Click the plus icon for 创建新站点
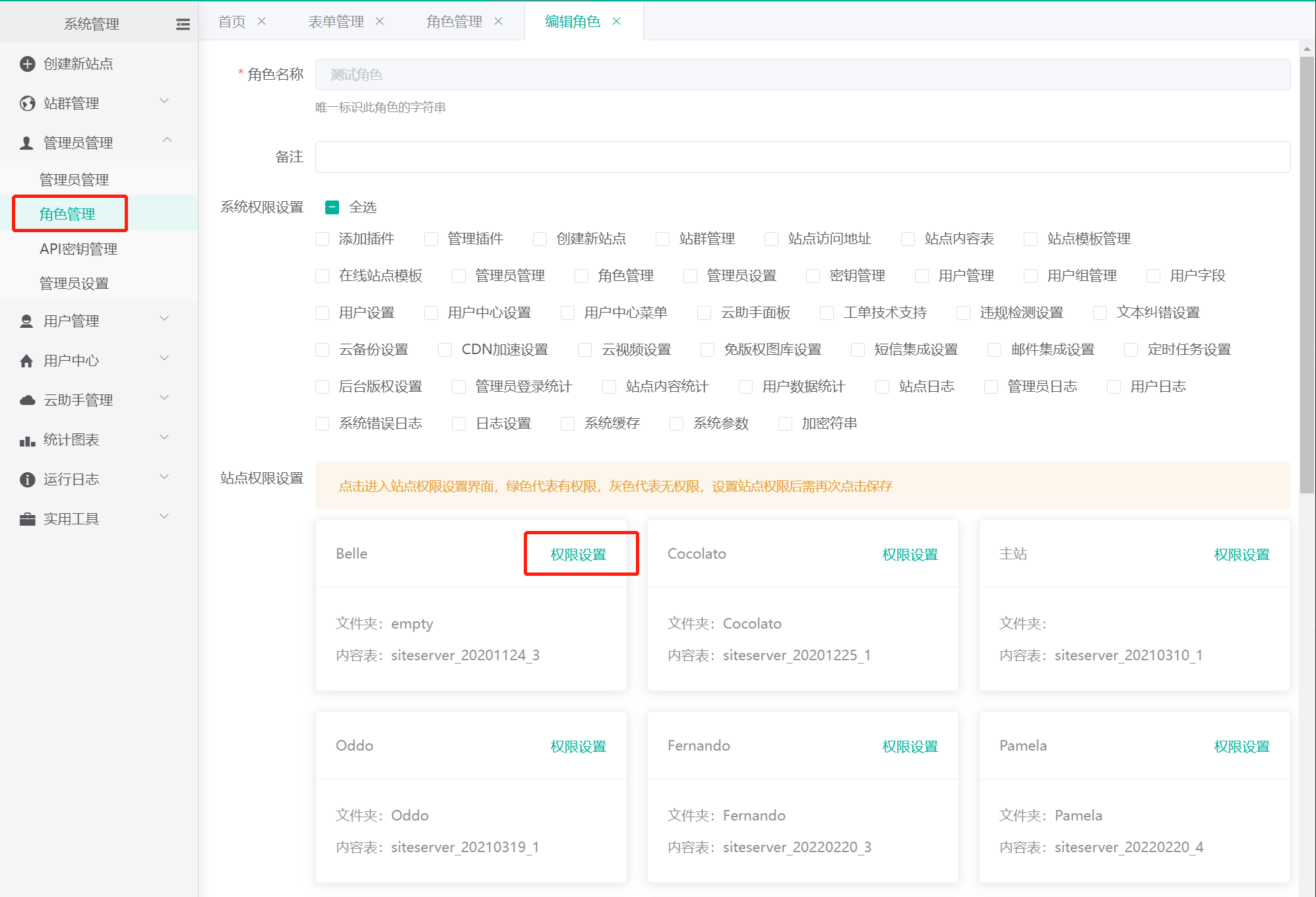 coord(27,64)
